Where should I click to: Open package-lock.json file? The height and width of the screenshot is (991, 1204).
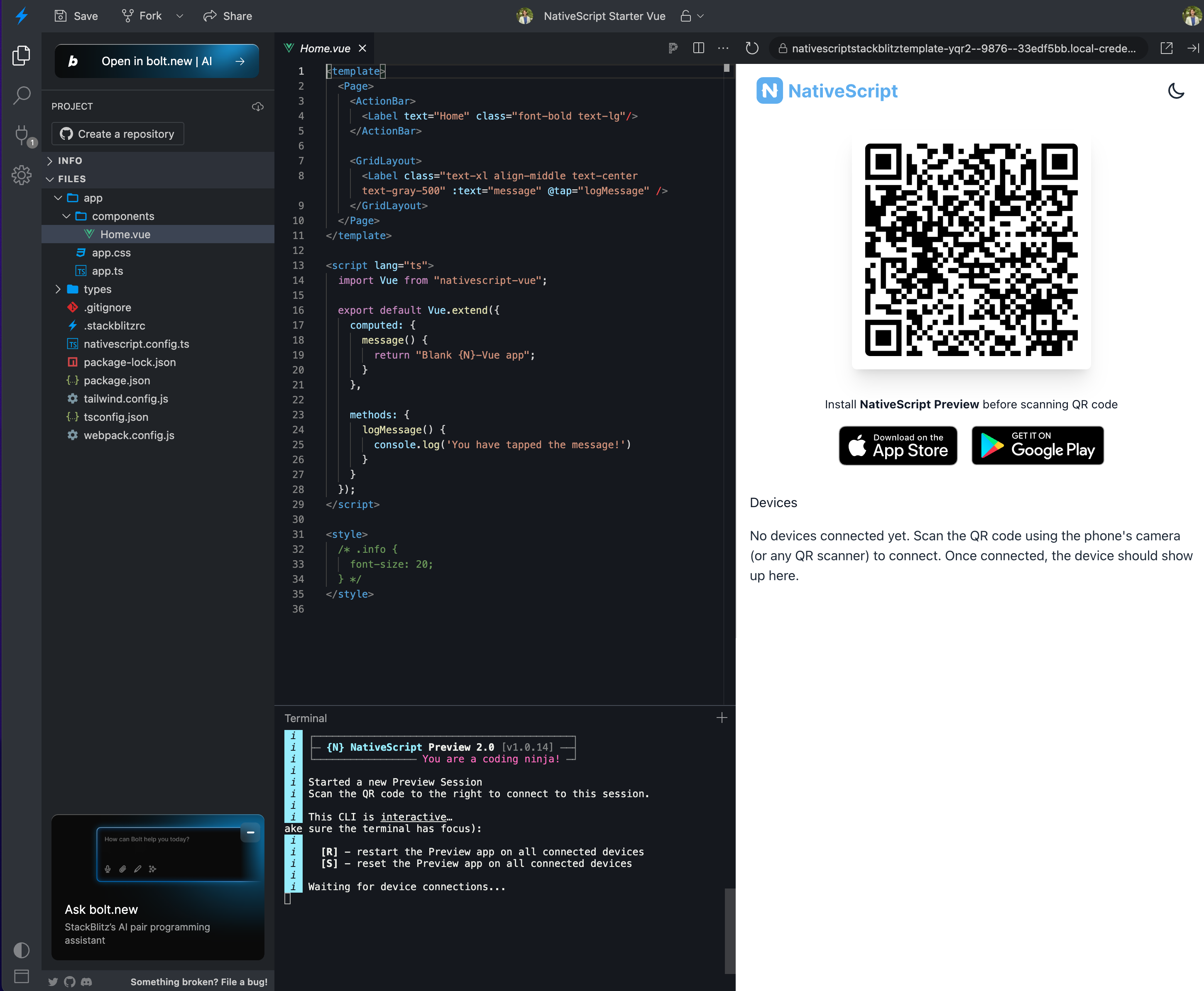[x=158, y=362]
